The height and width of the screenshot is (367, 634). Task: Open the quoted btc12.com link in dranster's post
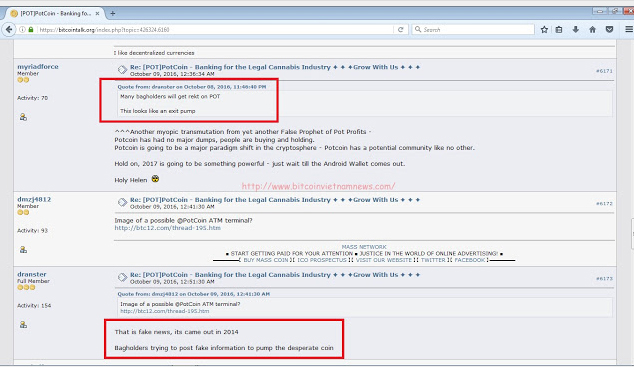pyautogui.click(x=165, y=311)
